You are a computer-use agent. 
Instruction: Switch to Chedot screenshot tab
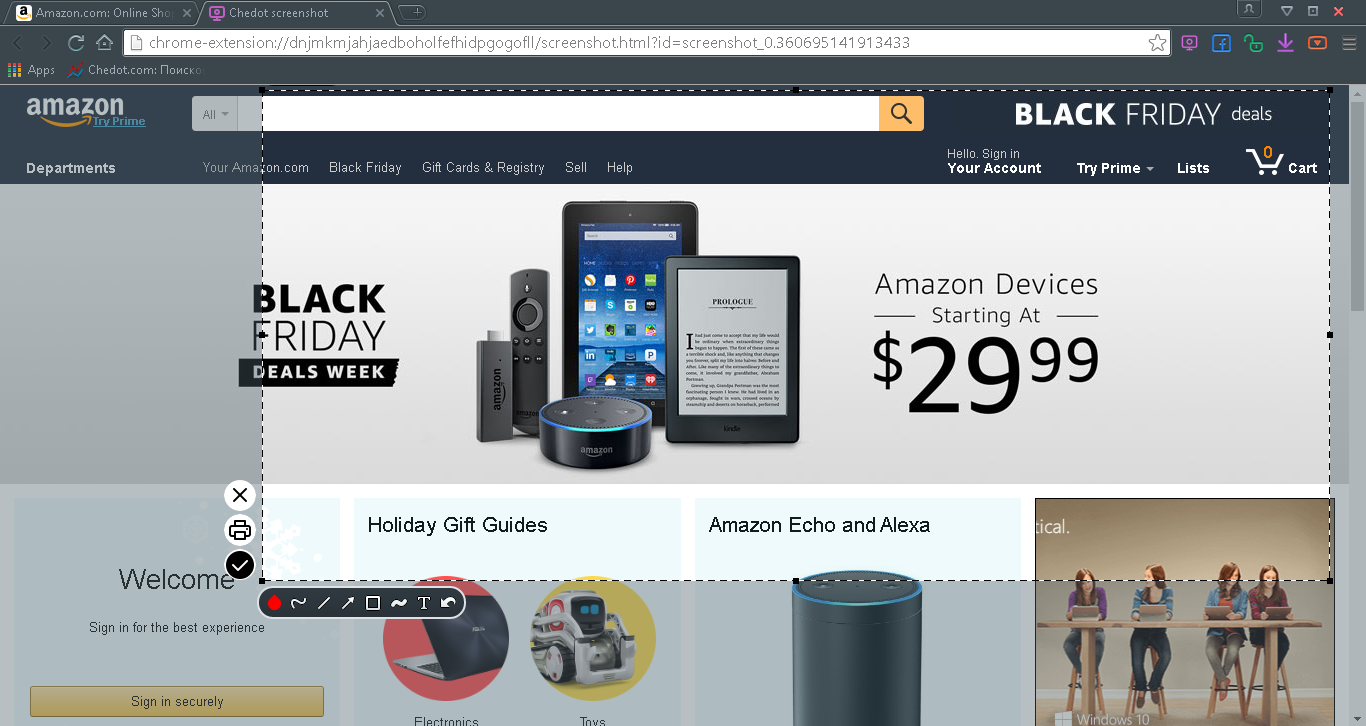[296, 13]
